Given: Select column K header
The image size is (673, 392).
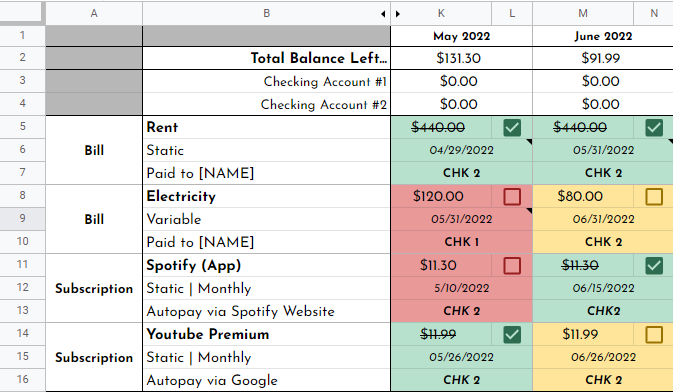Looking at the screenshot, I should [x=441, y=13].
